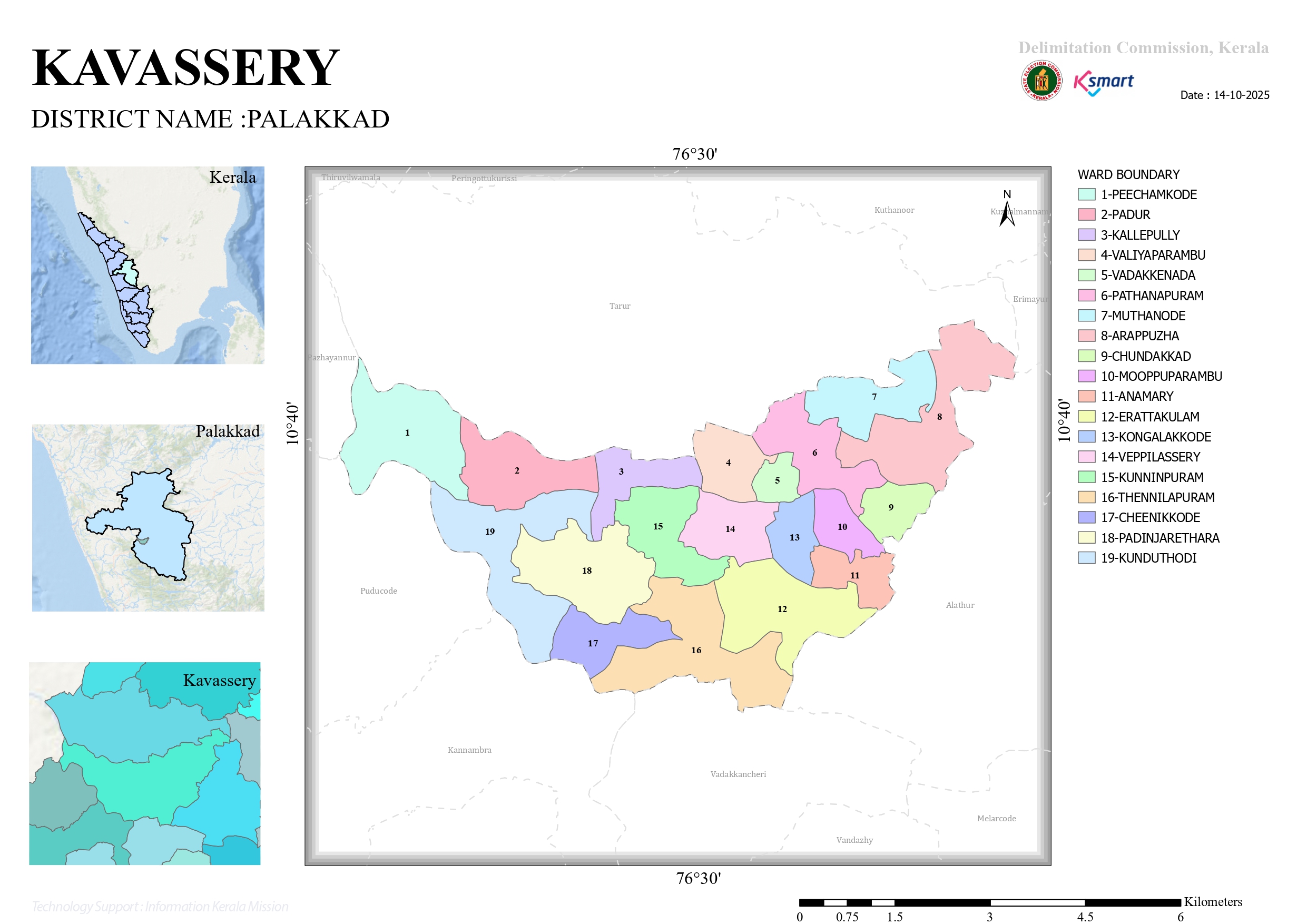This screenshot has width=1307, height=924.
Task: Click the north arrow compass symbol
Action: pyautogui.click(x=1007, y=209)
